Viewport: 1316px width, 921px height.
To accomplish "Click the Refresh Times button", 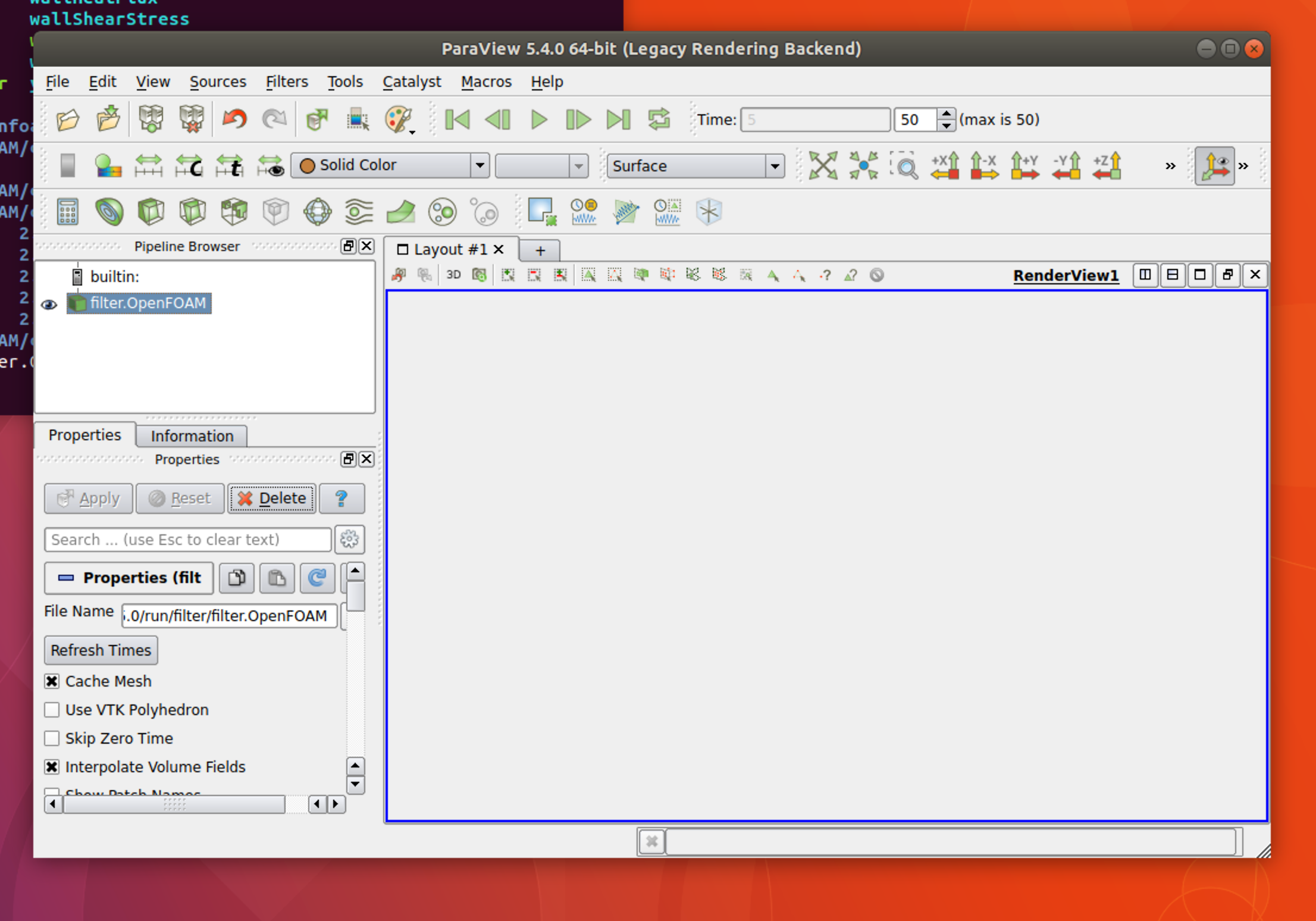I will tap(101, 650).
